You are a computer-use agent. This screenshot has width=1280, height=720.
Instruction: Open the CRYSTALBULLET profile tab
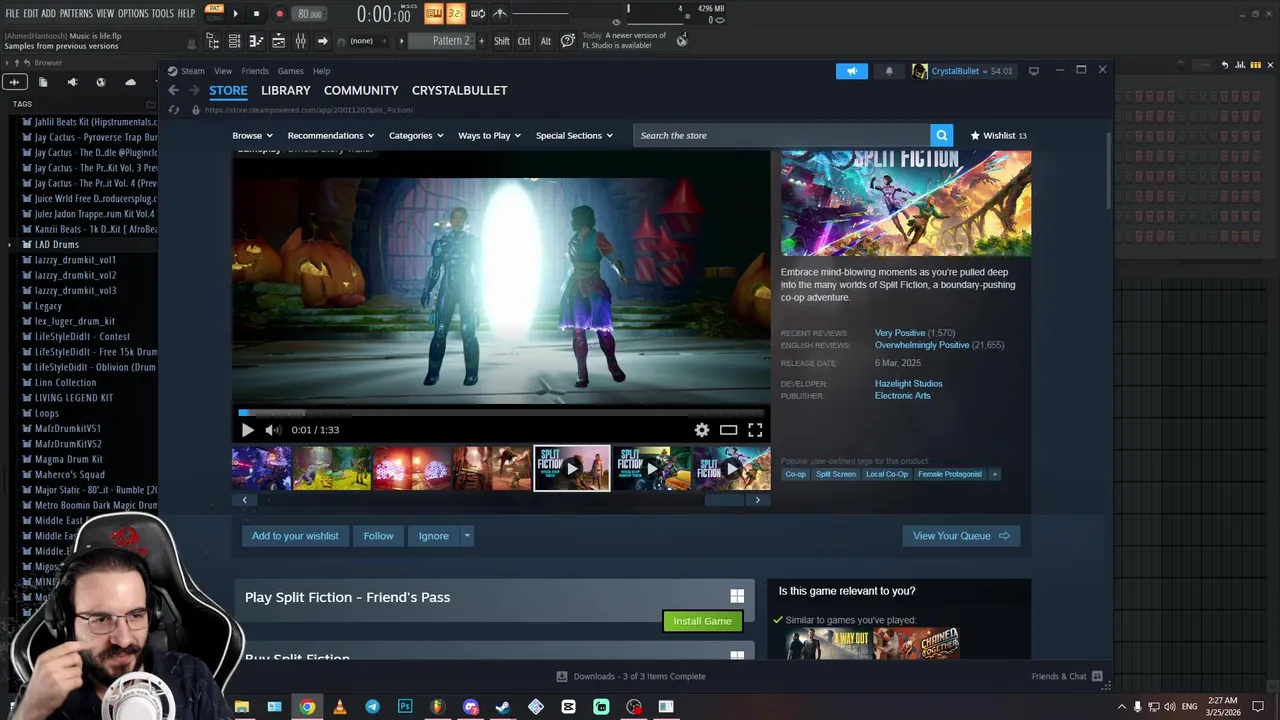click(x=460, y=90)
